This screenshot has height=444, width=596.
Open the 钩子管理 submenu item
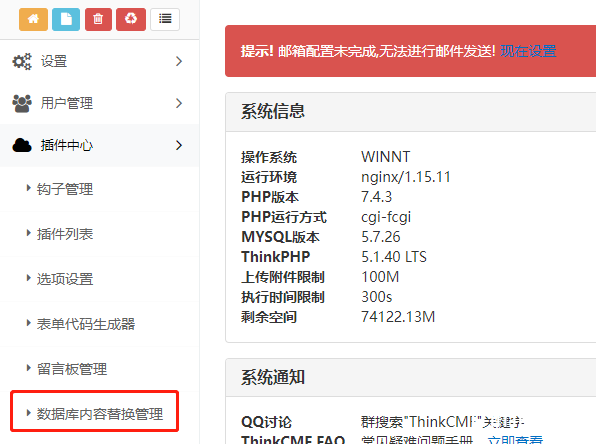(x=100, y=189)
